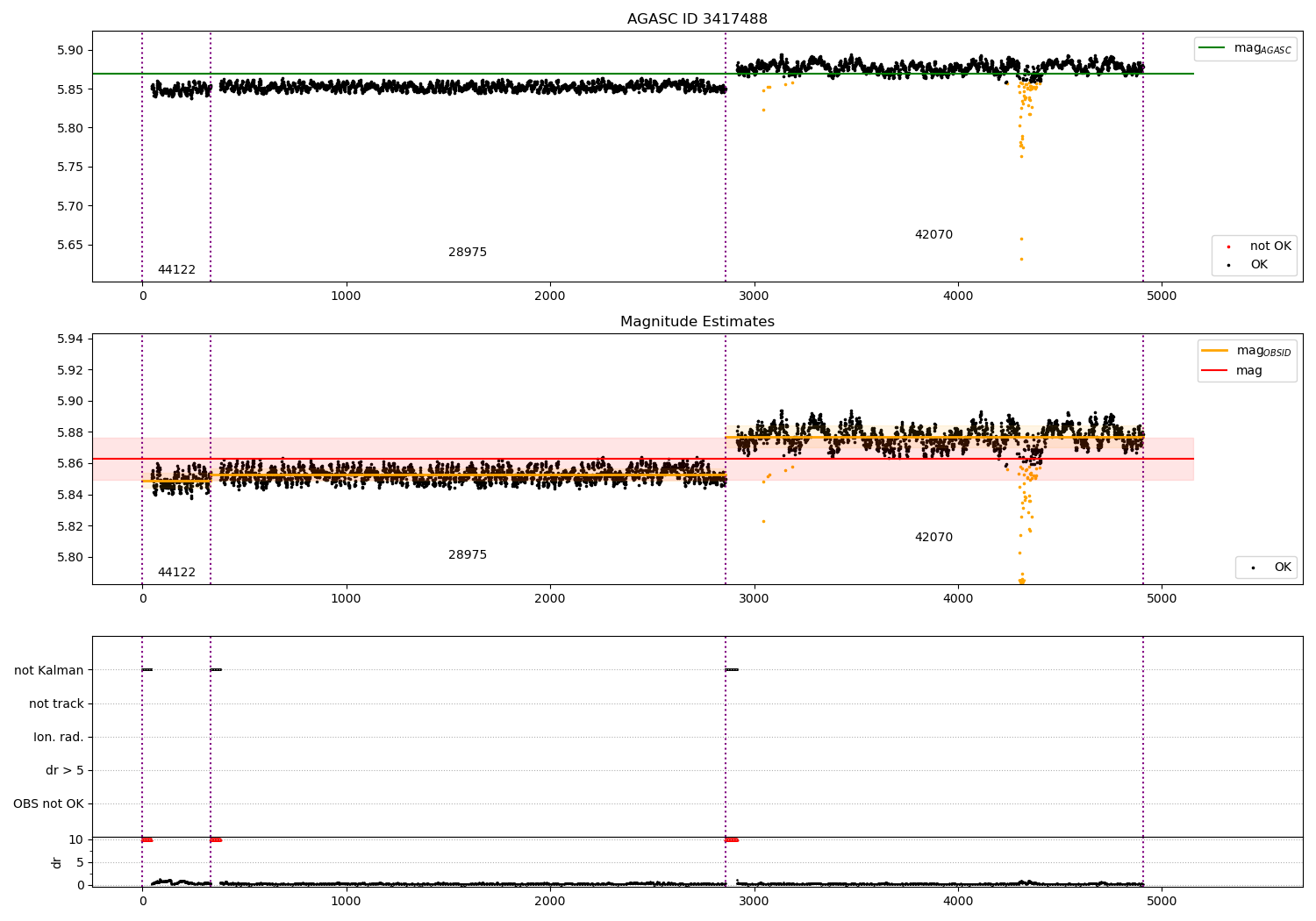Image resolution: width=1316 pixels, height=921 pixels.
Task: Click the 28975 observation label in middle plot
Action: coord(467,555)
